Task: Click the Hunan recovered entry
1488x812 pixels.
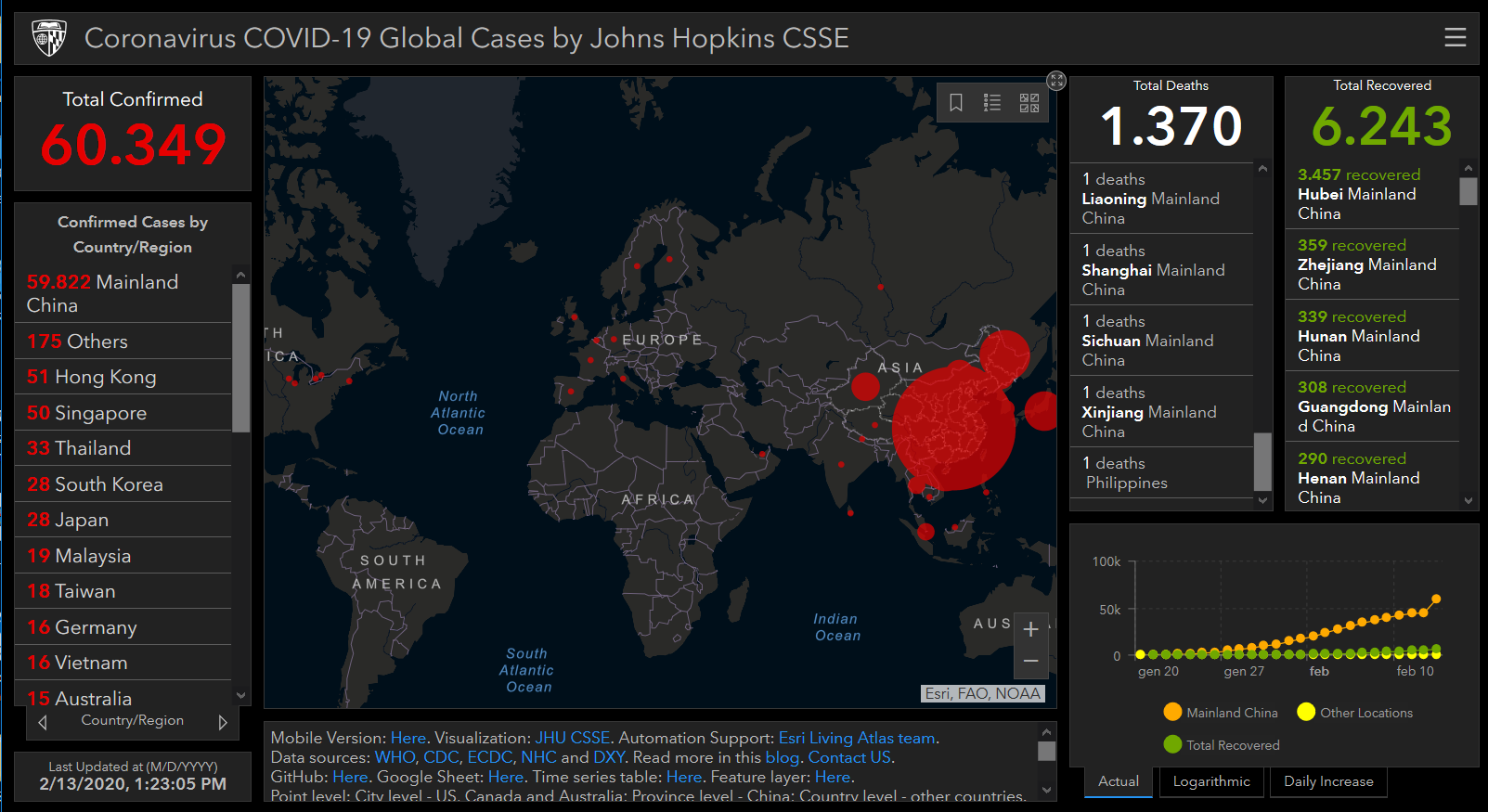Action: [1373, 336]
